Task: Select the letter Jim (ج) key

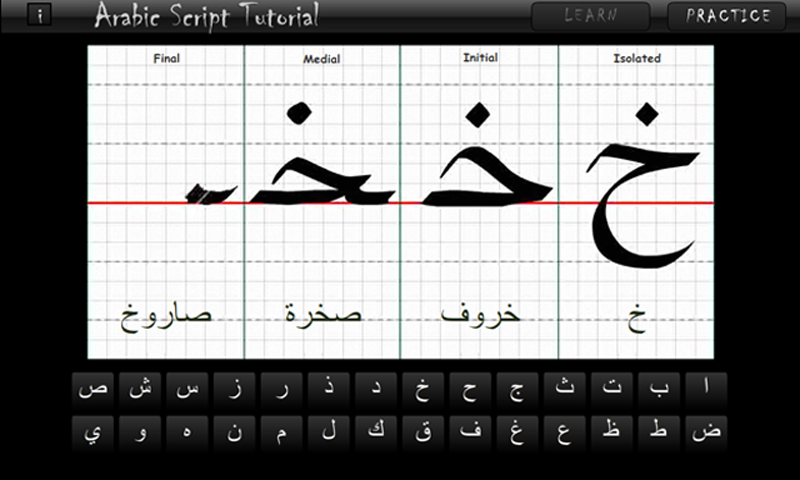Action: pyautogui.click(x=517, y=390)
